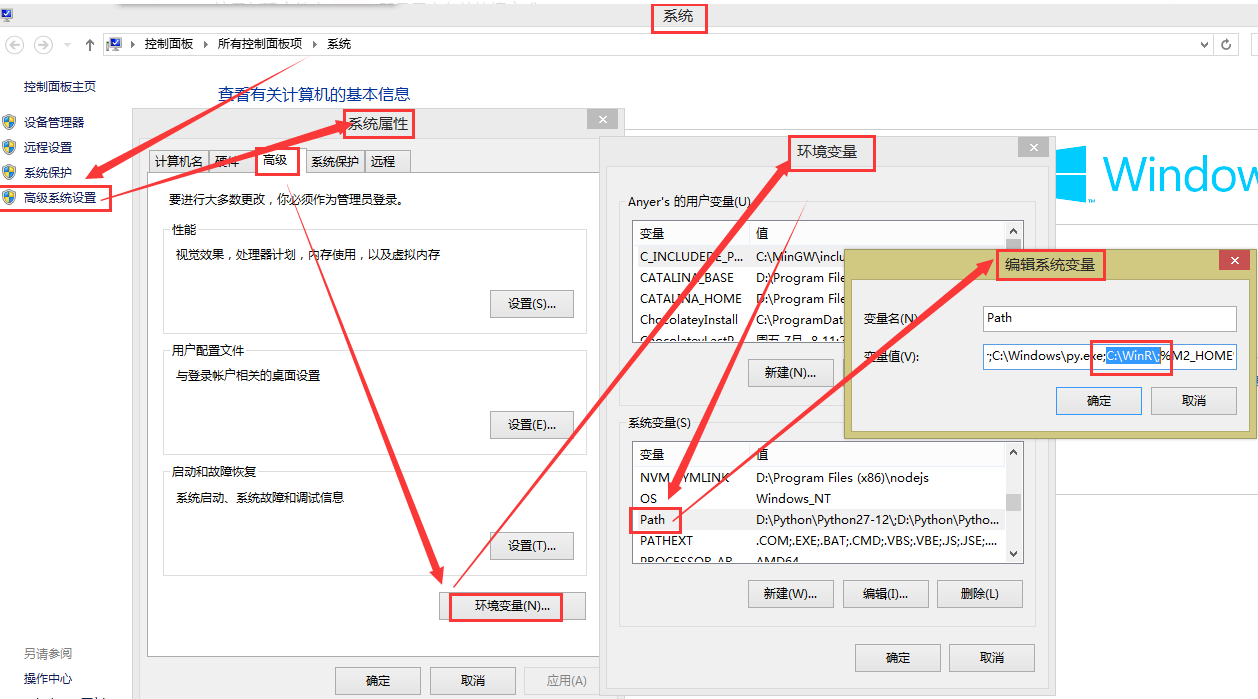
Task: Go back with the left arrow button
Action: coord(15,45)
